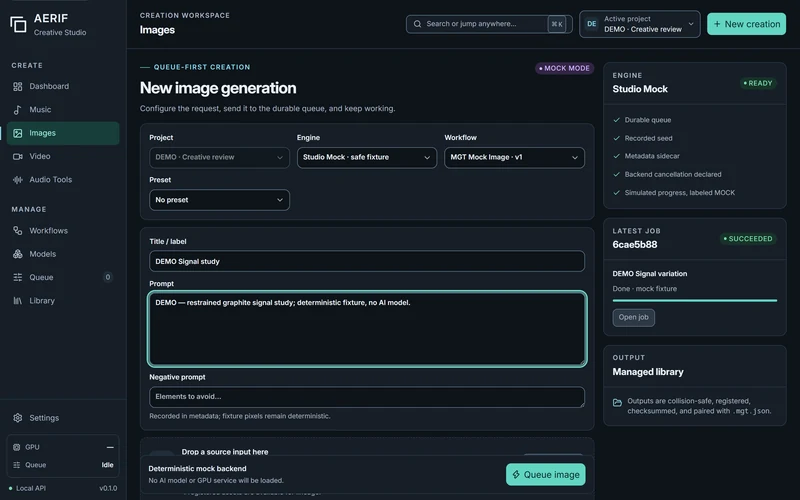Click the search or jump anywhere field
The image size is (800, 500).
pyautogui.click(x=489, y=24)
